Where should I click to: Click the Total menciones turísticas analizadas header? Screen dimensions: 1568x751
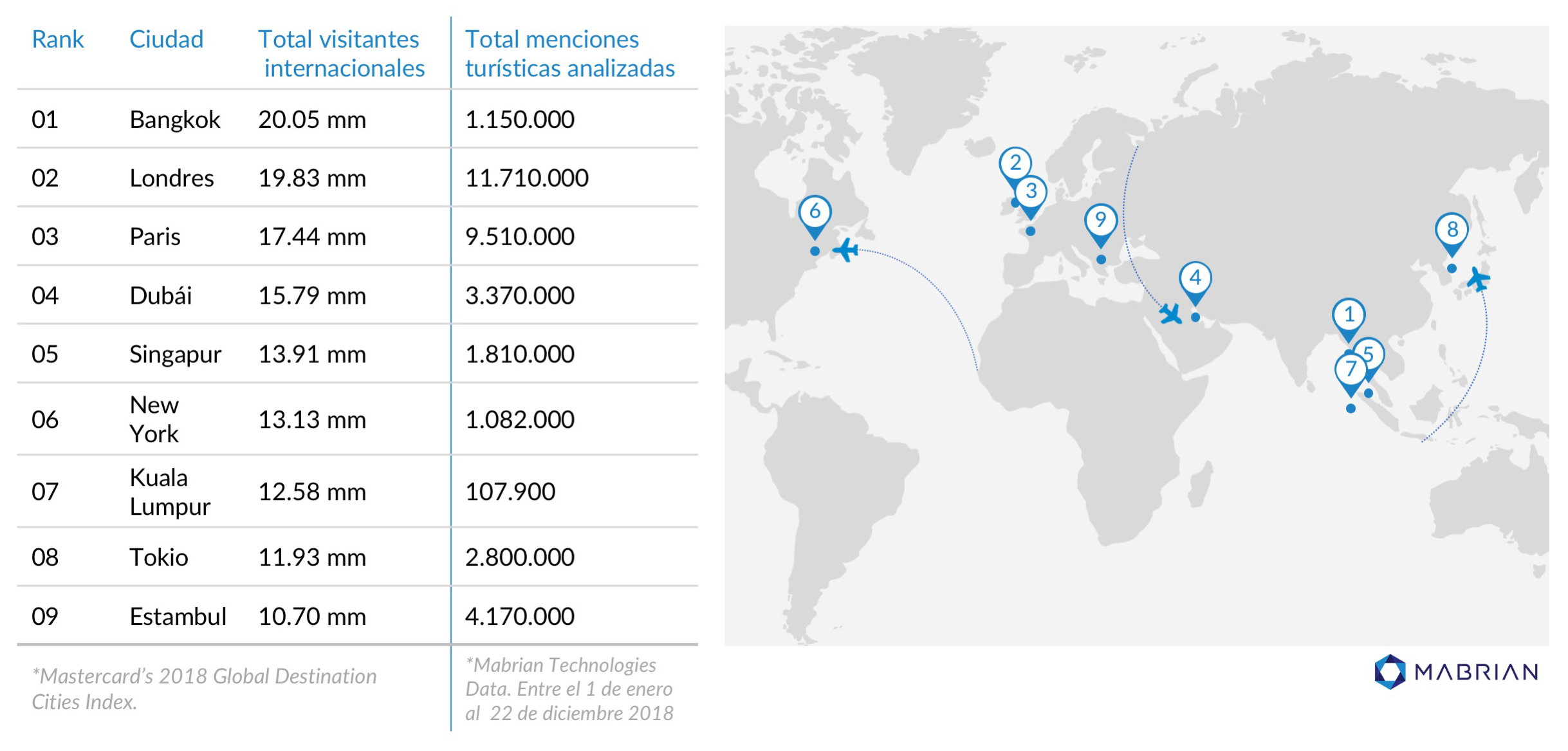pyautogui.click(x=569, y=53)
